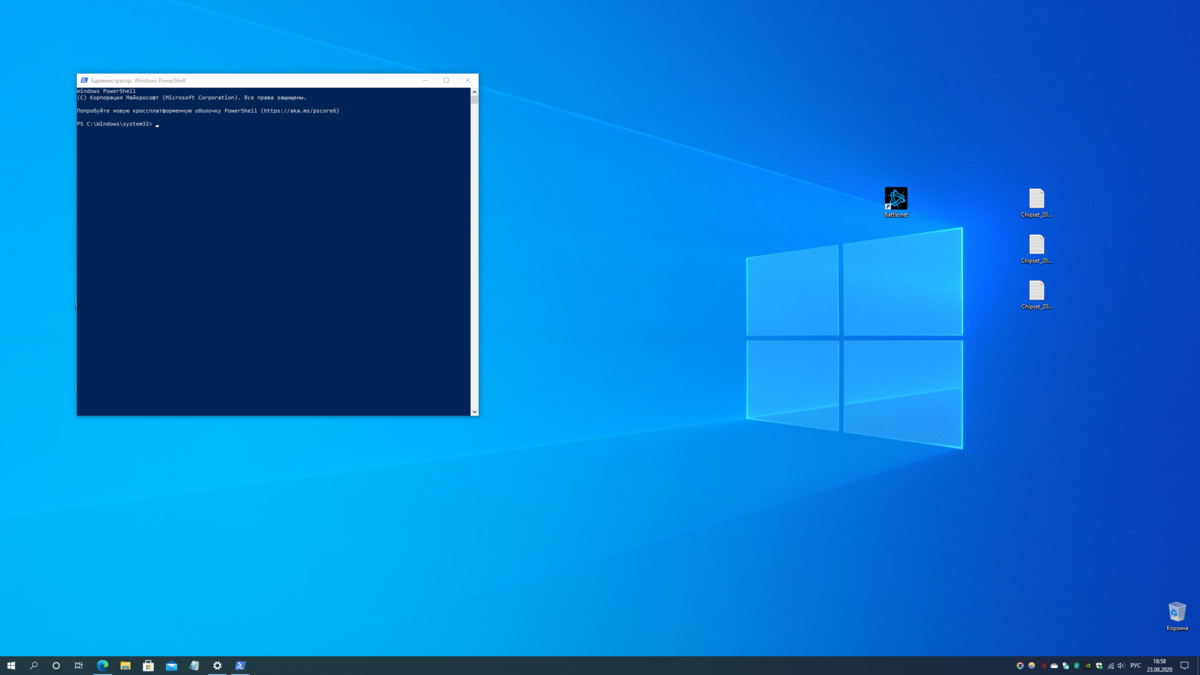Open the Windows Start menu
Screen dimensions: 1200x675
[x=11, y=665]
